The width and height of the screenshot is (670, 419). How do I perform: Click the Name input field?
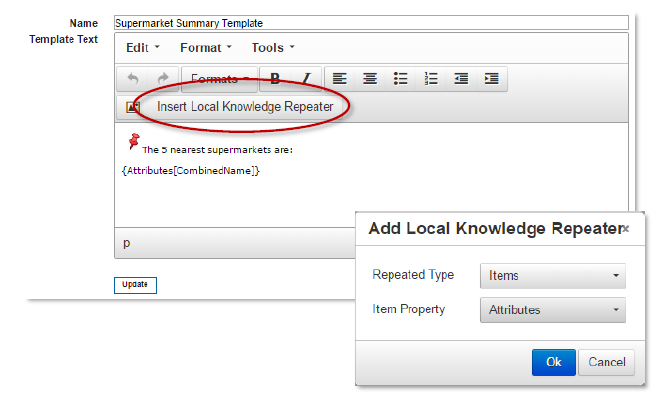tap(370, 22)
